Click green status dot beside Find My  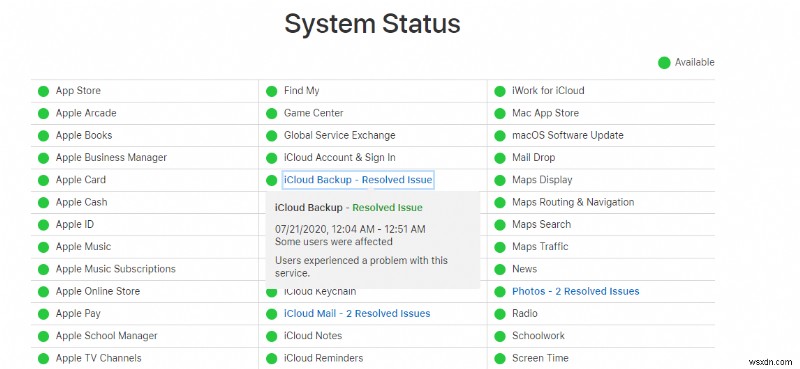[x=271, y=91]
